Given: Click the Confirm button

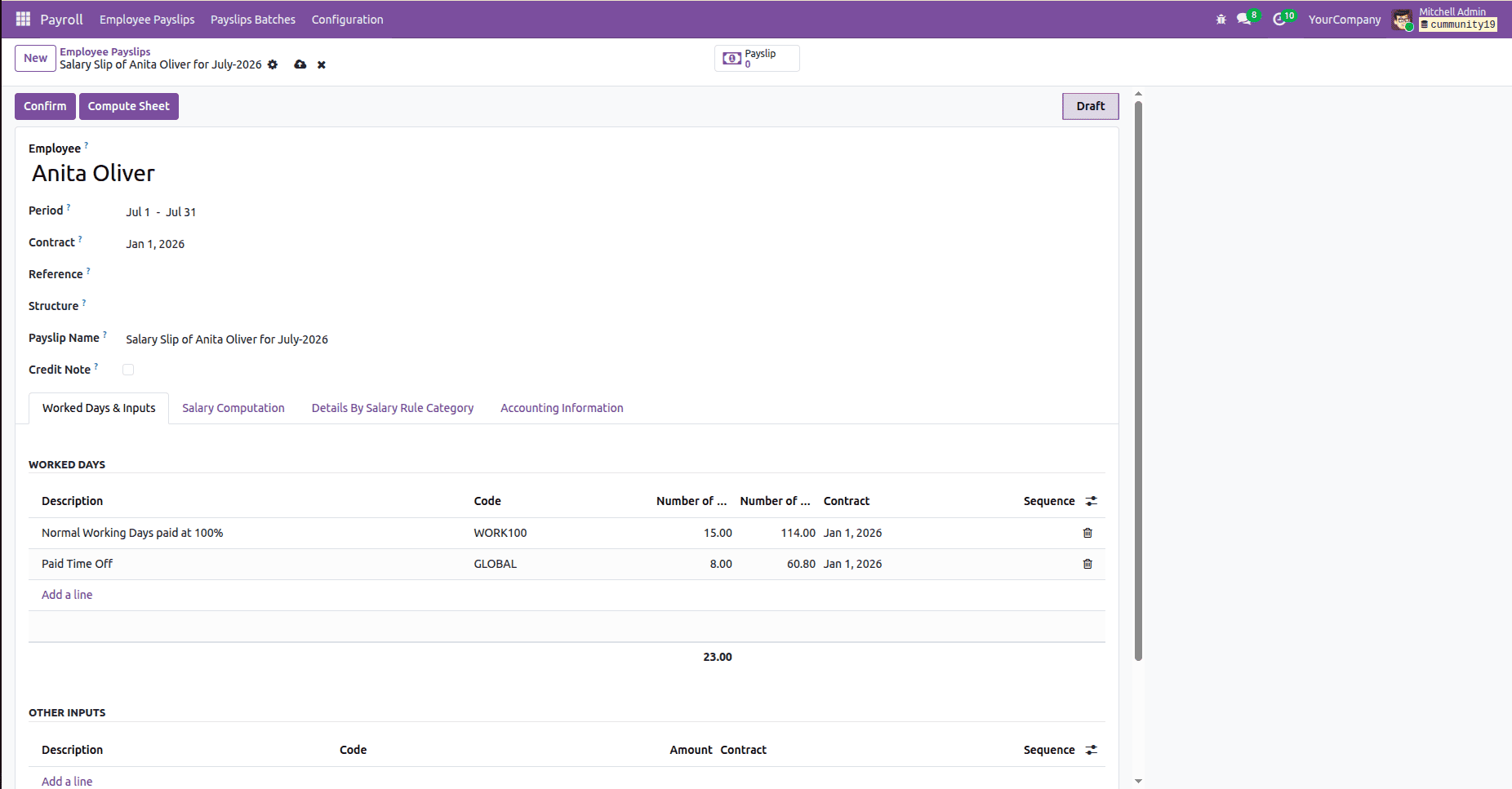Looking at the screenshot, I should pos(45,106).
